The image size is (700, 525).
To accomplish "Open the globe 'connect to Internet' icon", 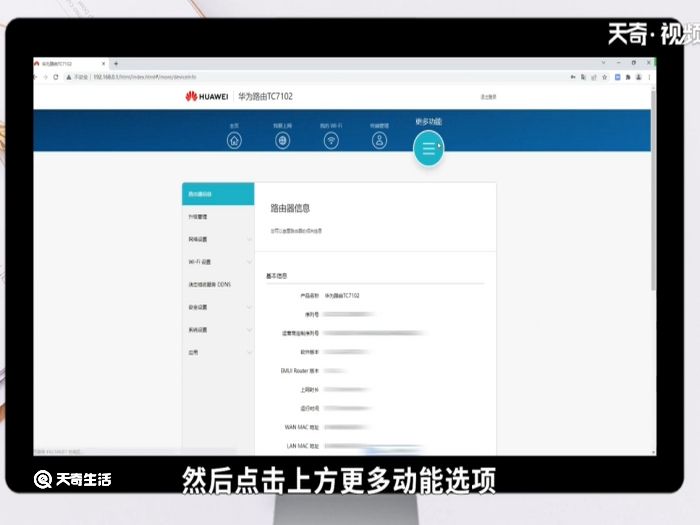I will click(282, 141).
